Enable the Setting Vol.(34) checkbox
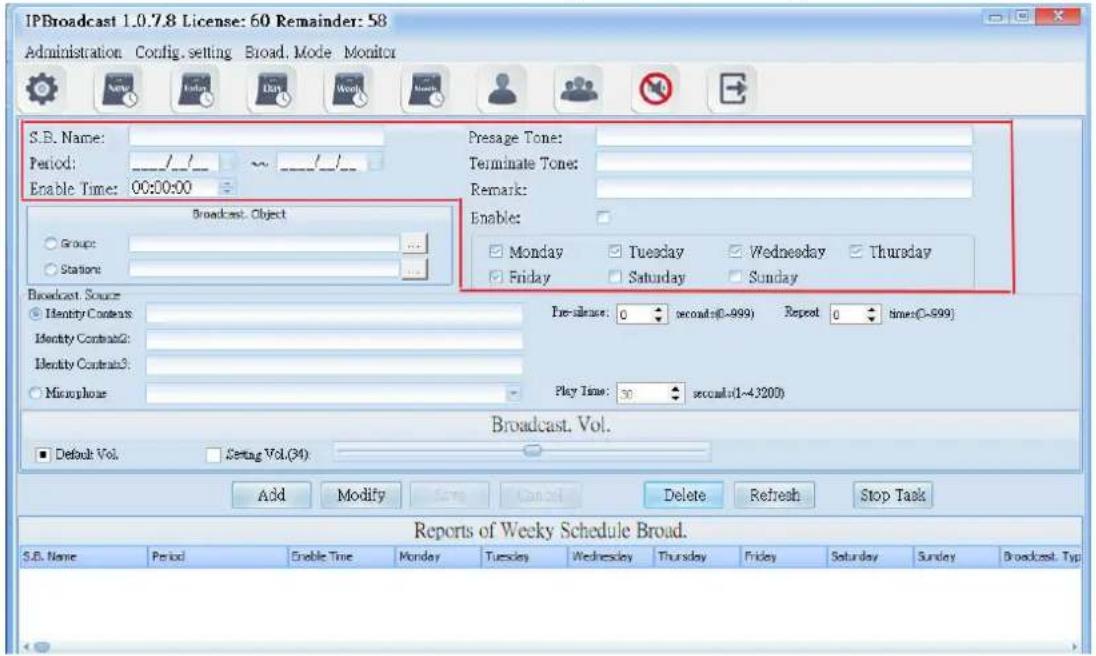Screen dimensions: 1096x656 click(x=213, y=455)
